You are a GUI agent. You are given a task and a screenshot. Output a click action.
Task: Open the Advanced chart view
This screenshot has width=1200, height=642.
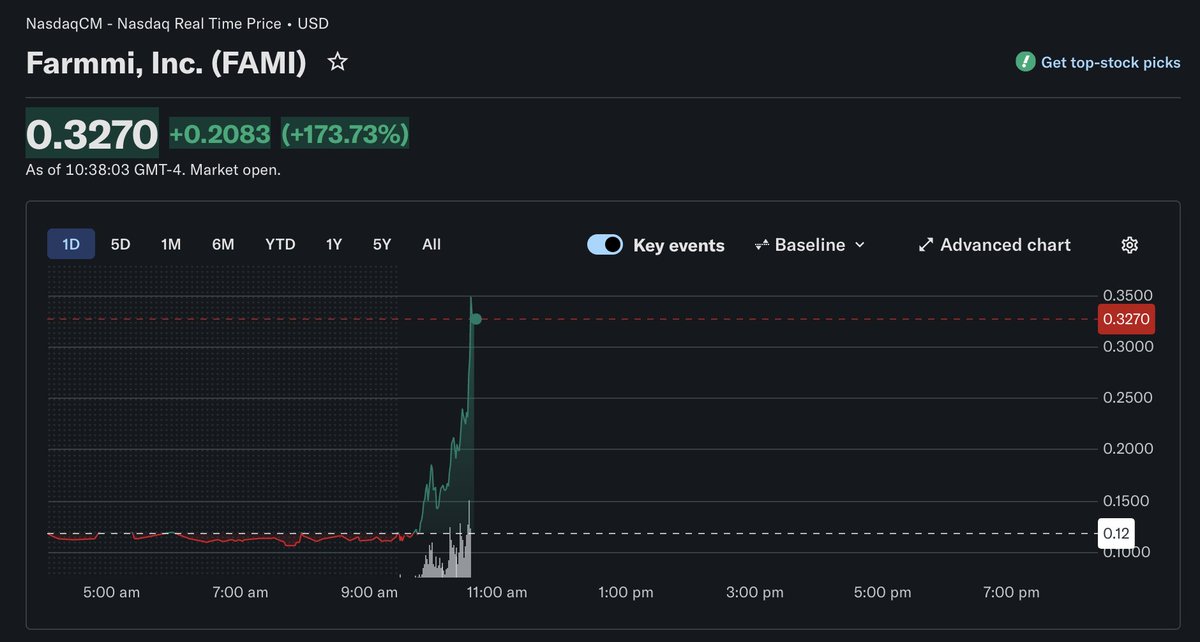pos(994,245)
